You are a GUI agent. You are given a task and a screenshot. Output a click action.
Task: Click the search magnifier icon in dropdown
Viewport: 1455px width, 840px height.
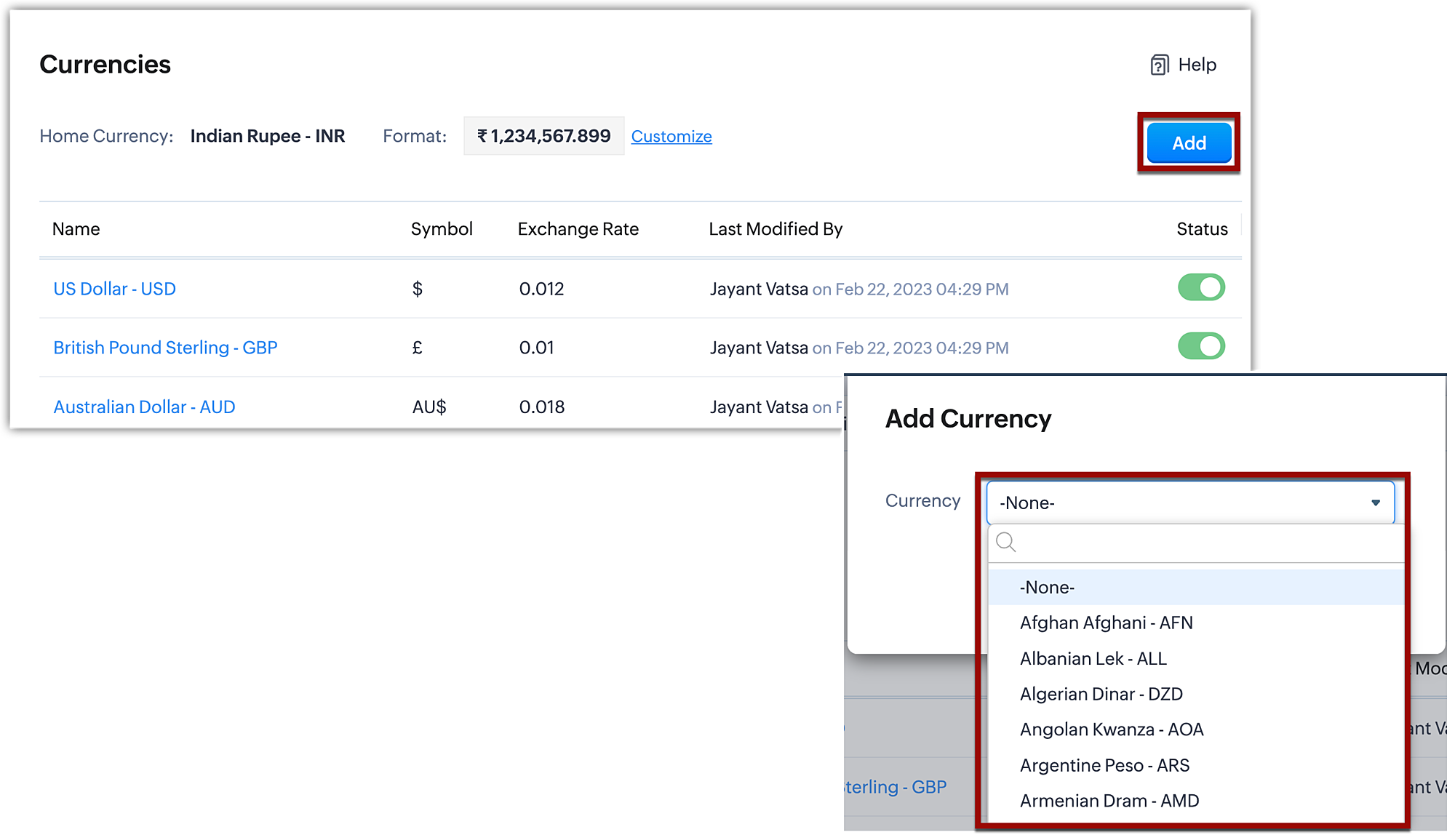1005,542
